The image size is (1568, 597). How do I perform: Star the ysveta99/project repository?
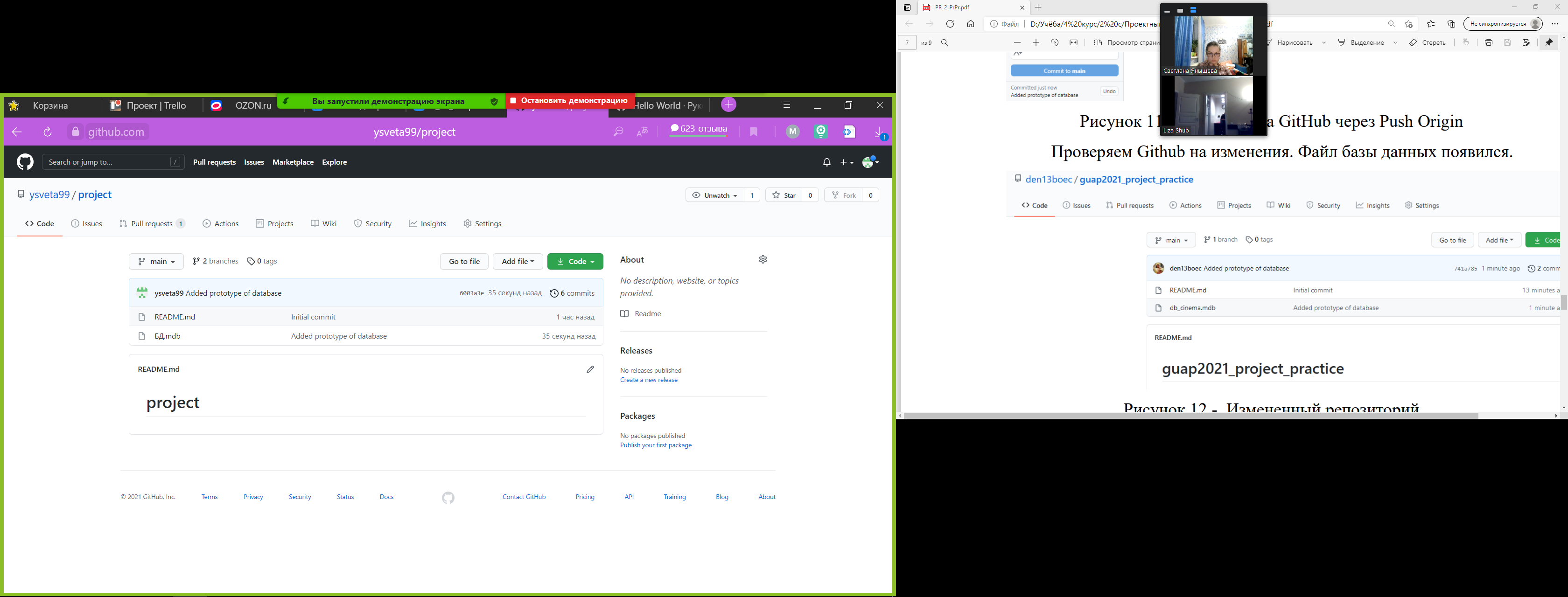784,195
